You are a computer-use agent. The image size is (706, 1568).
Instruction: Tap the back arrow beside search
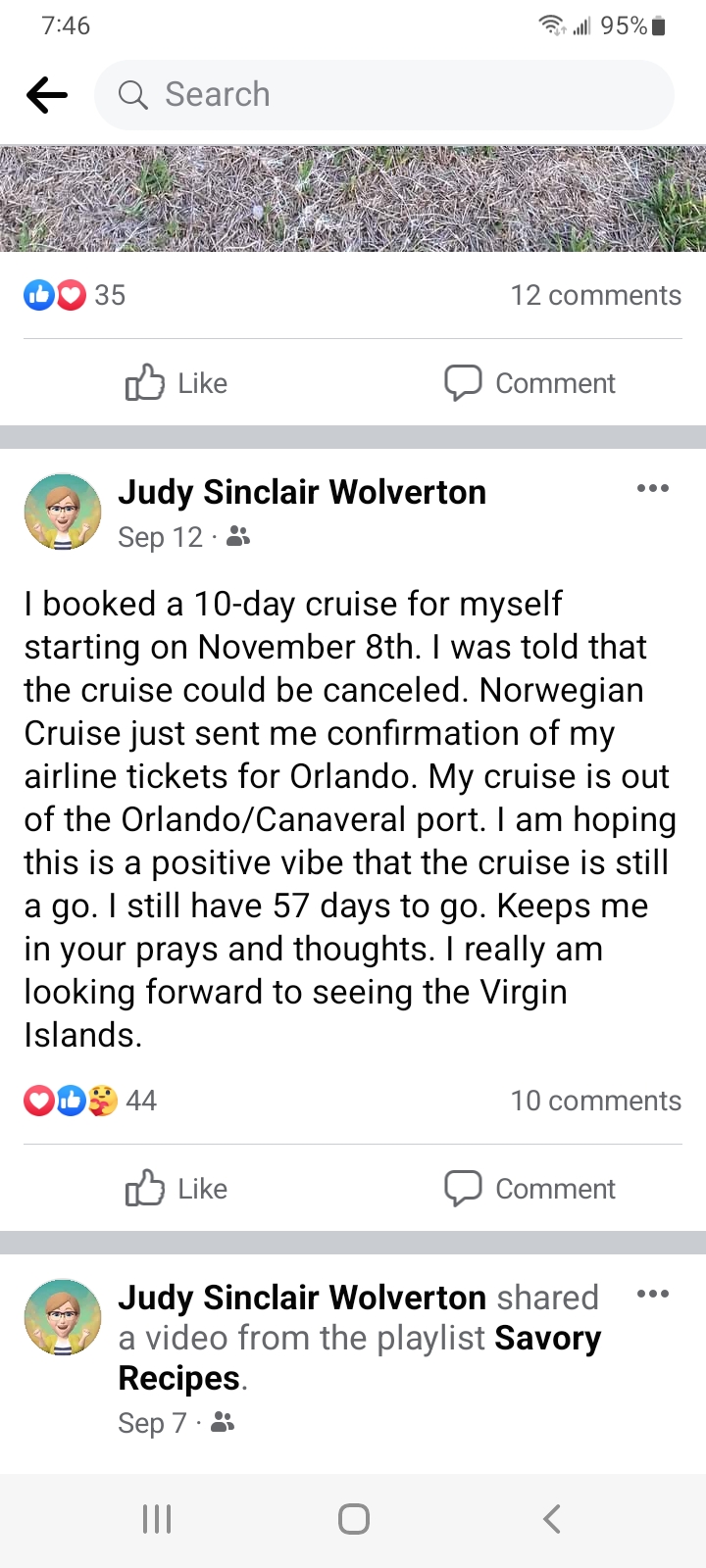47,95
